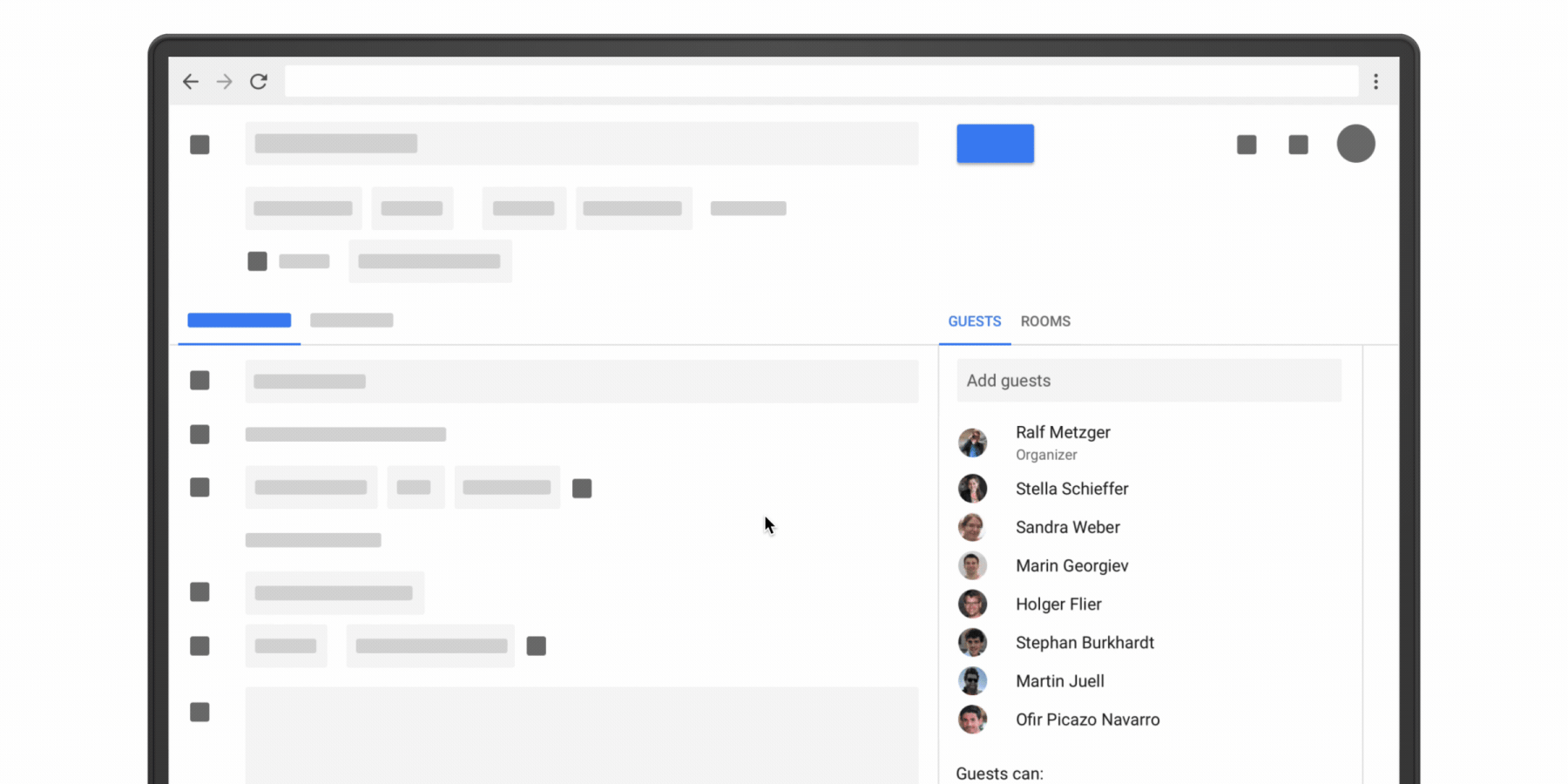Select the GUESTS tab
Screen dimensions: 1568x784
(x=974, y=321)
